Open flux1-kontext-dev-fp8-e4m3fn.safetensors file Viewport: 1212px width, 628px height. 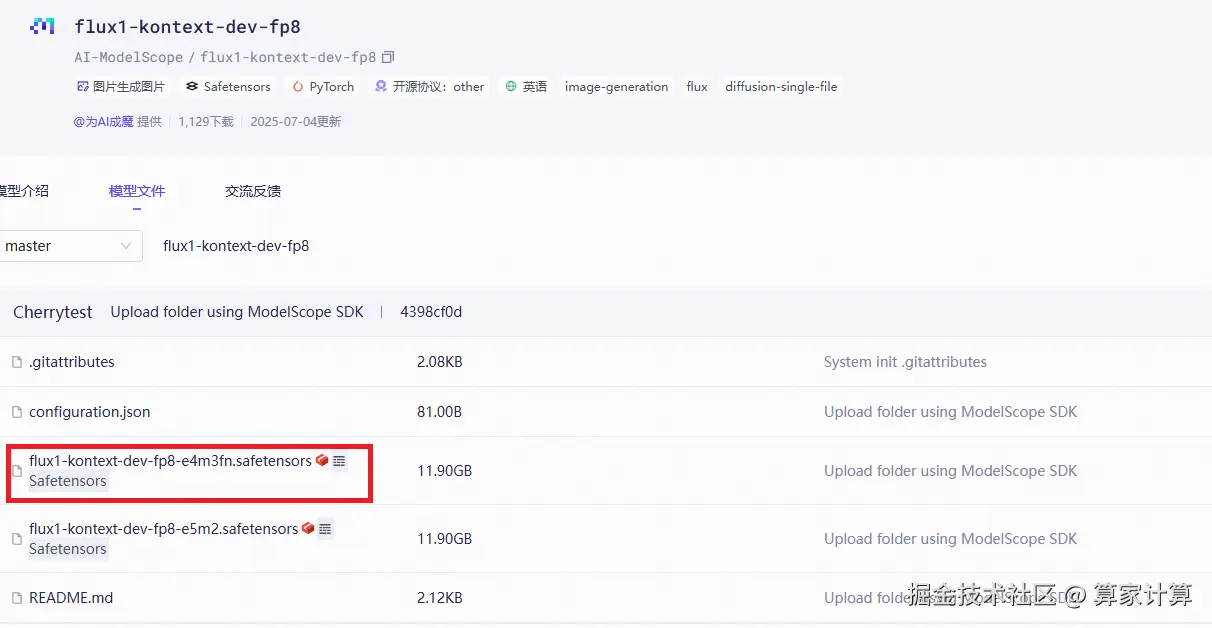click(x=170, y=461)
